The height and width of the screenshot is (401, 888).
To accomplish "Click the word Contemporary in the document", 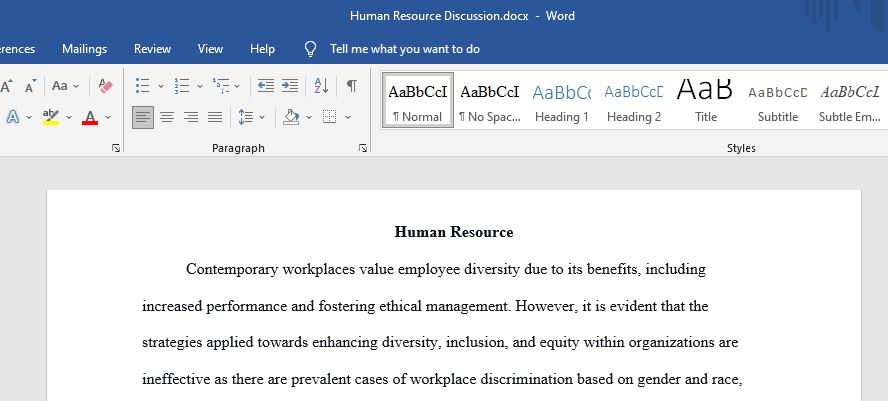I will (x=232, y=269).
